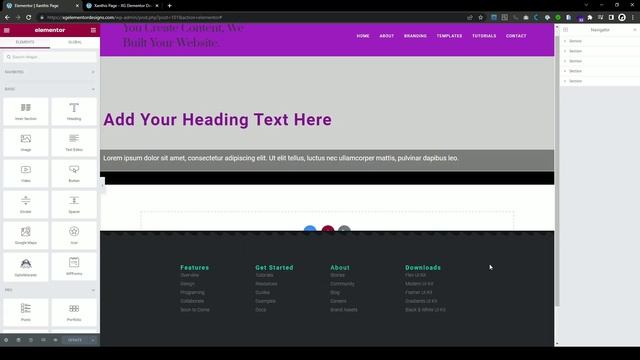Select the Video widget

26,173
